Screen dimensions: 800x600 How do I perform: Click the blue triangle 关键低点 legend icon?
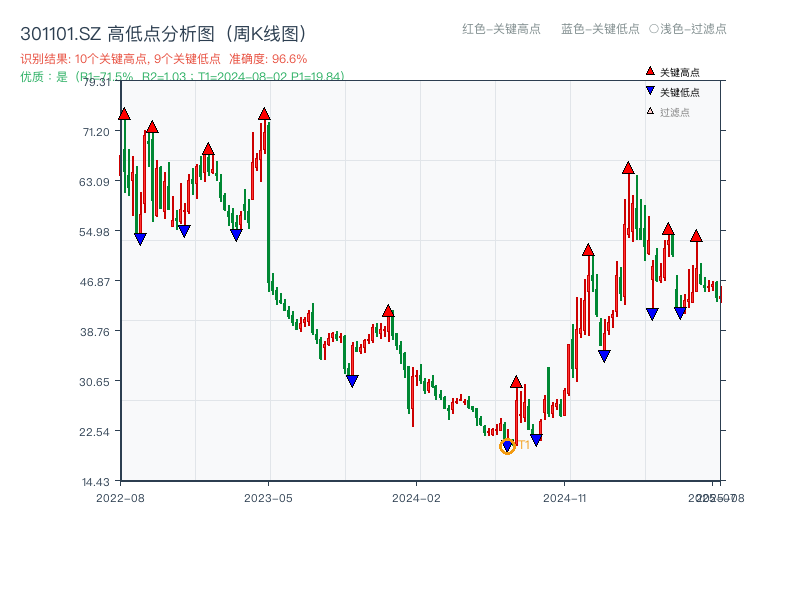tap(650, 89)
